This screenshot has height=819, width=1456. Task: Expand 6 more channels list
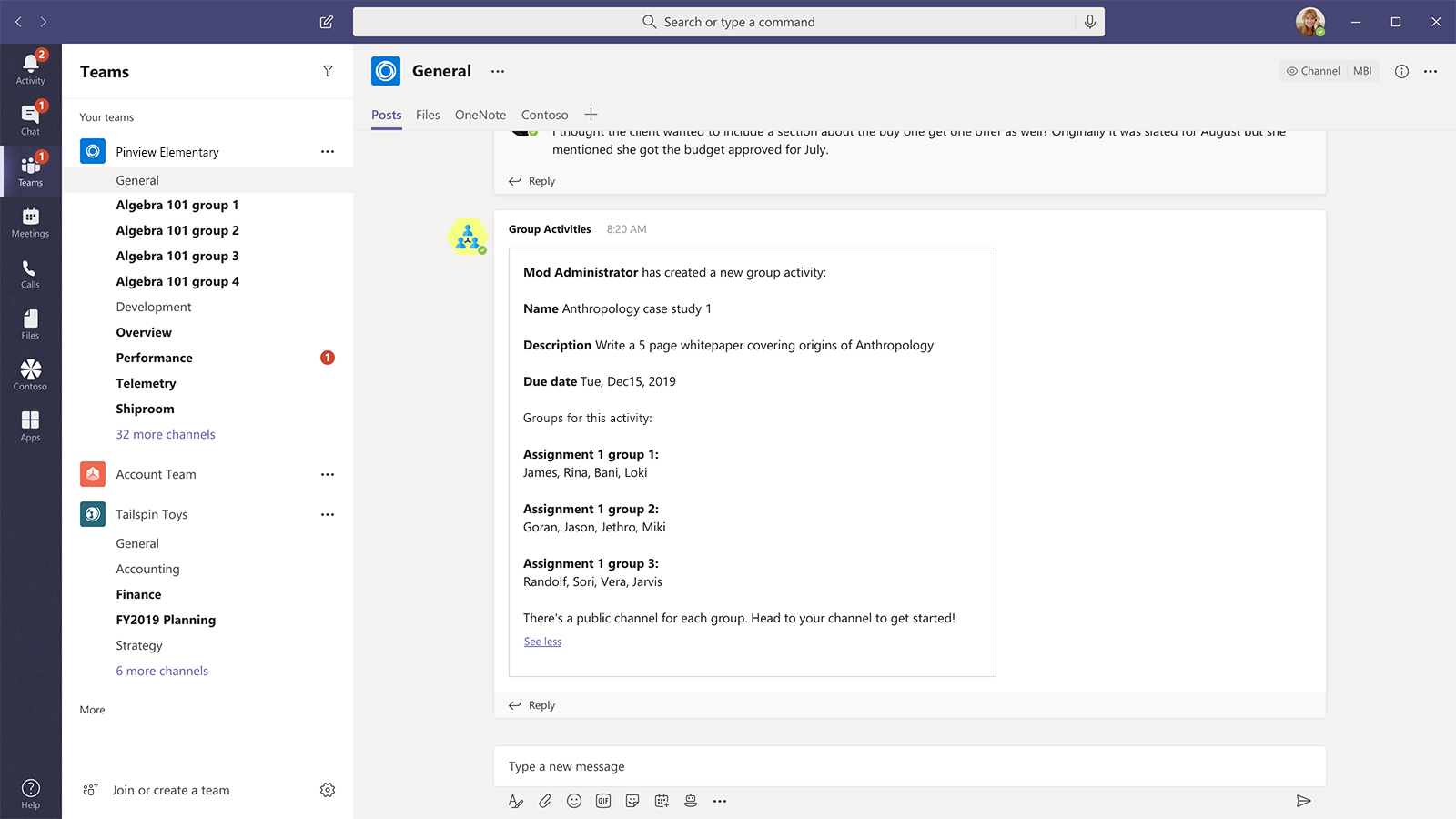pos(162,671)
